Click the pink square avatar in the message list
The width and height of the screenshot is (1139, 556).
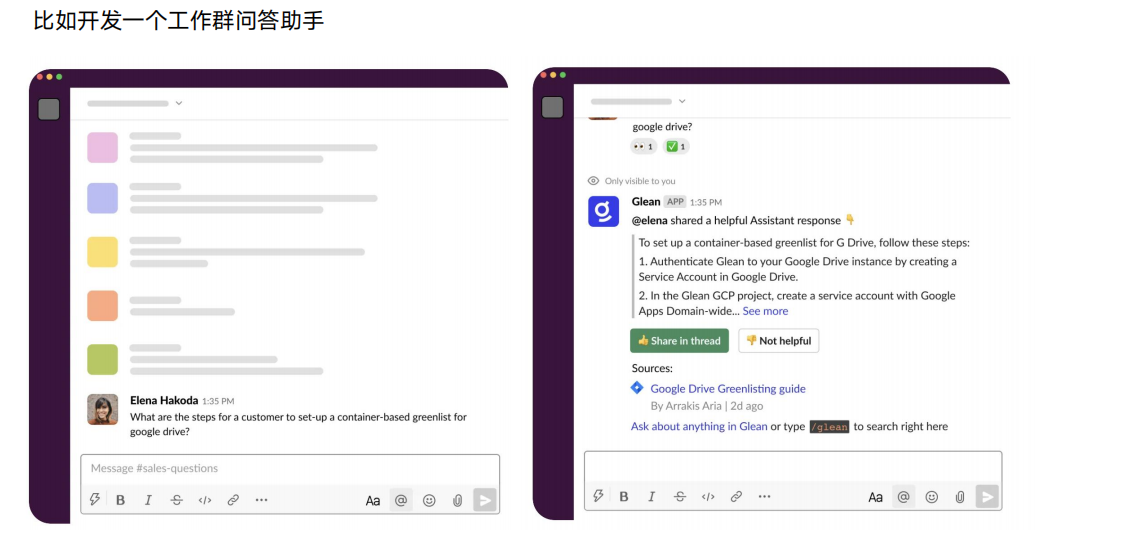102,147
